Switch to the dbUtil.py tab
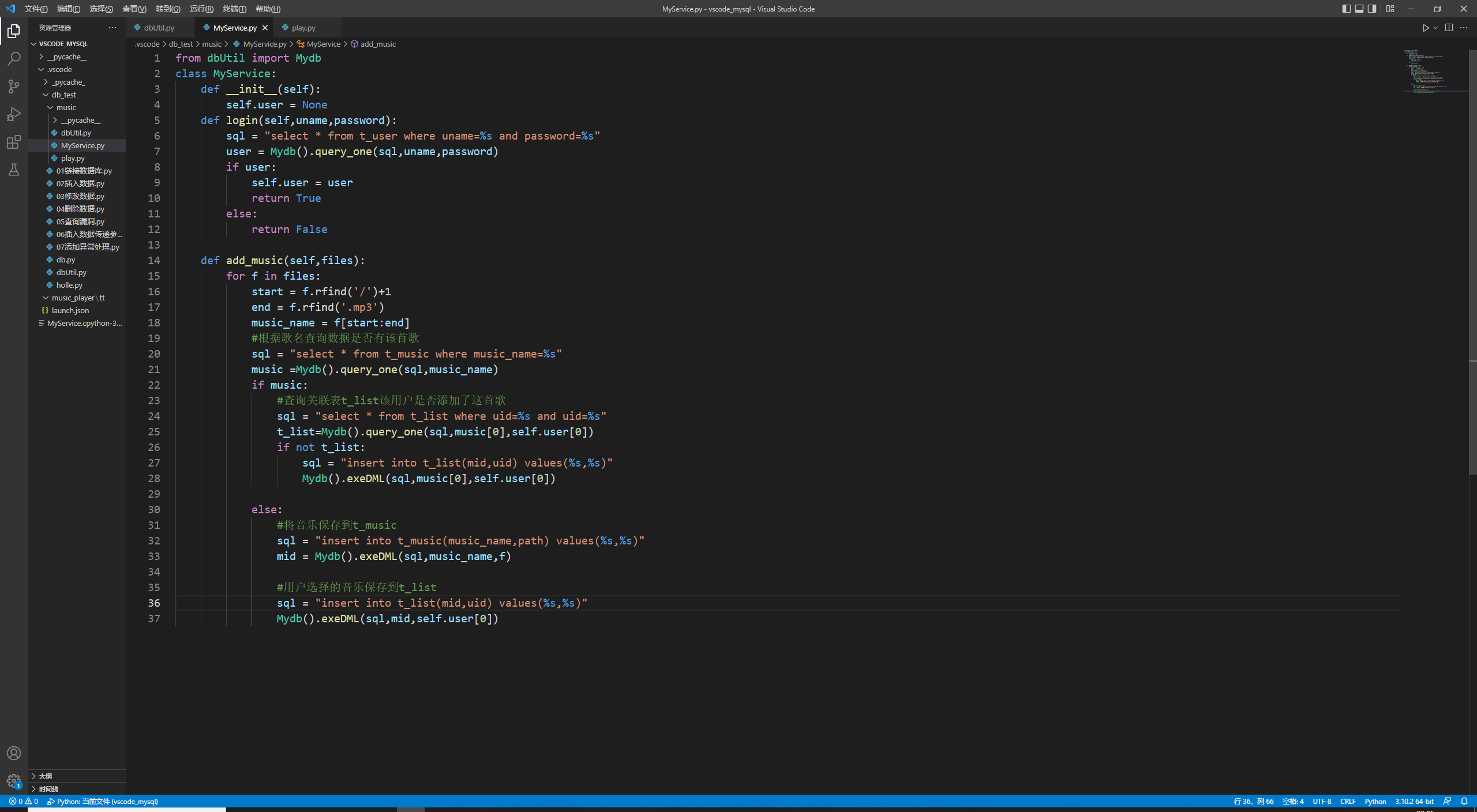 (159, 28)
